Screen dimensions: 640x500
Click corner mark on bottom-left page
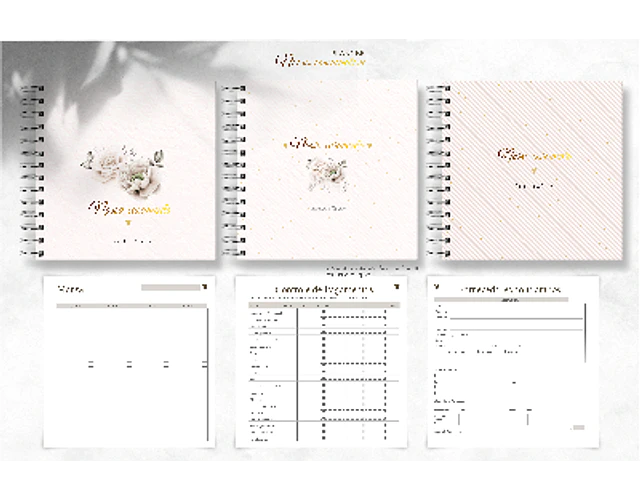coord(204,286)
